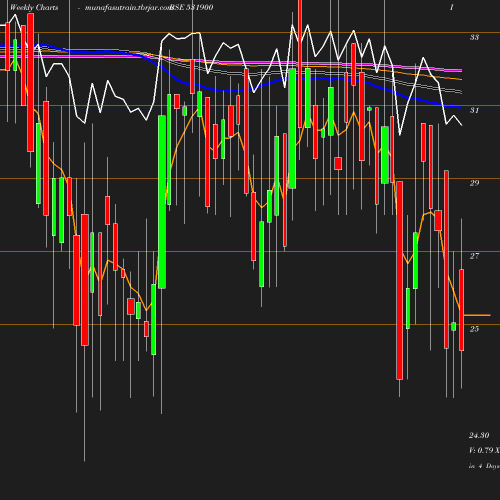
Task: Click the "V: 0.79 X" volume reading
Action: (x=484, y=450)
